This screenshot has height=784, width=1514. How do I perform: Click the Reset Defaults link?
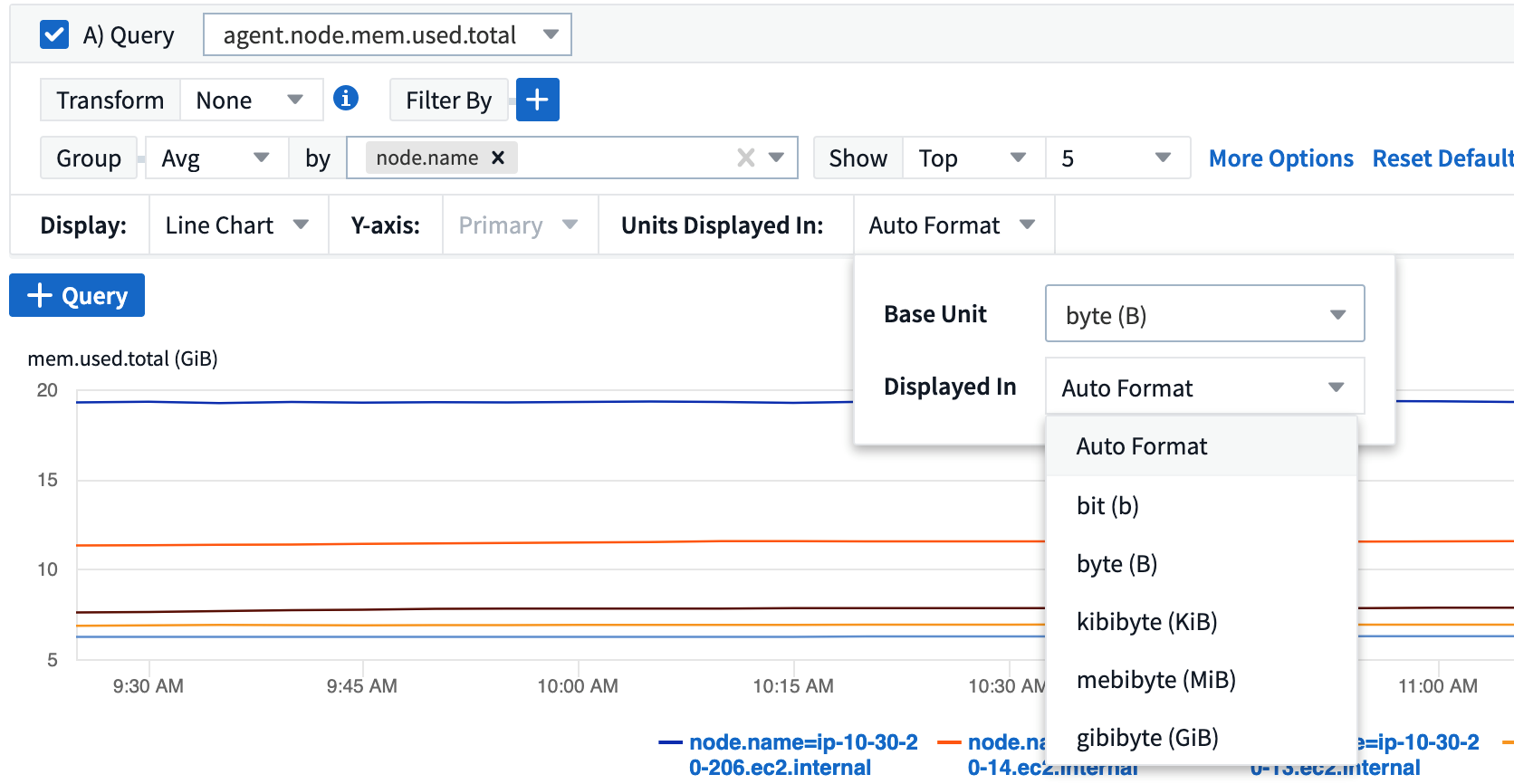point(1442,158)
